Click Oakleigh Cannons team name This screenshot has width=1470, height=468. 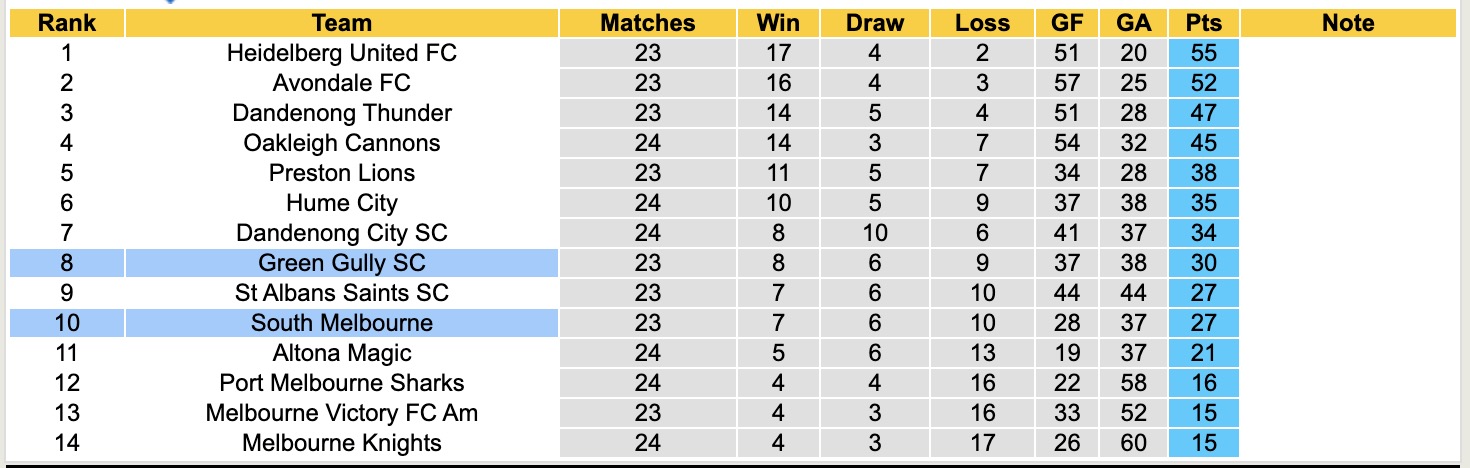[341, 143]
